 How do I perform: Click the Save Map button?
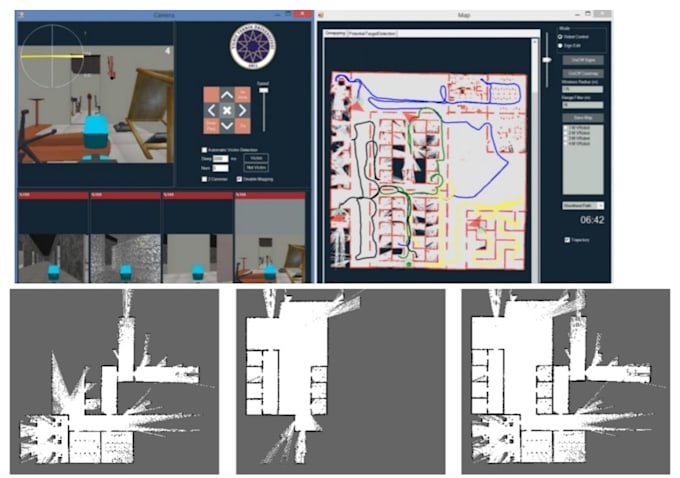[583, 118]
